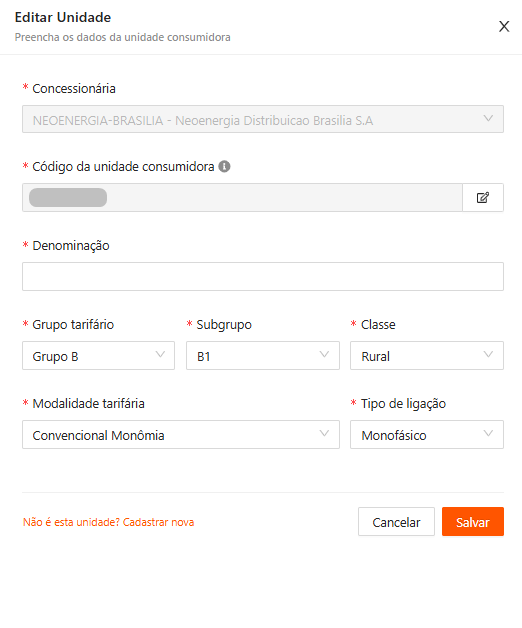Viewport: 522px width, 628px height.
Task: Click the chevron in Tipo de ligação field
Action: (488, 433)
